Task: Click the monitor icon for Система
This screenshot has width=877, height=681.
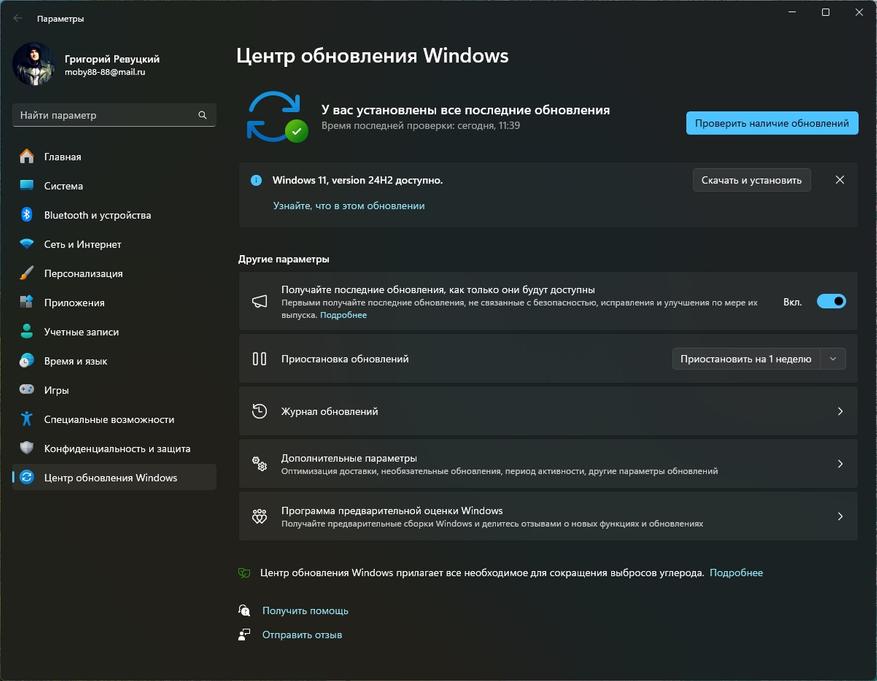Action: tap(26, 185)
